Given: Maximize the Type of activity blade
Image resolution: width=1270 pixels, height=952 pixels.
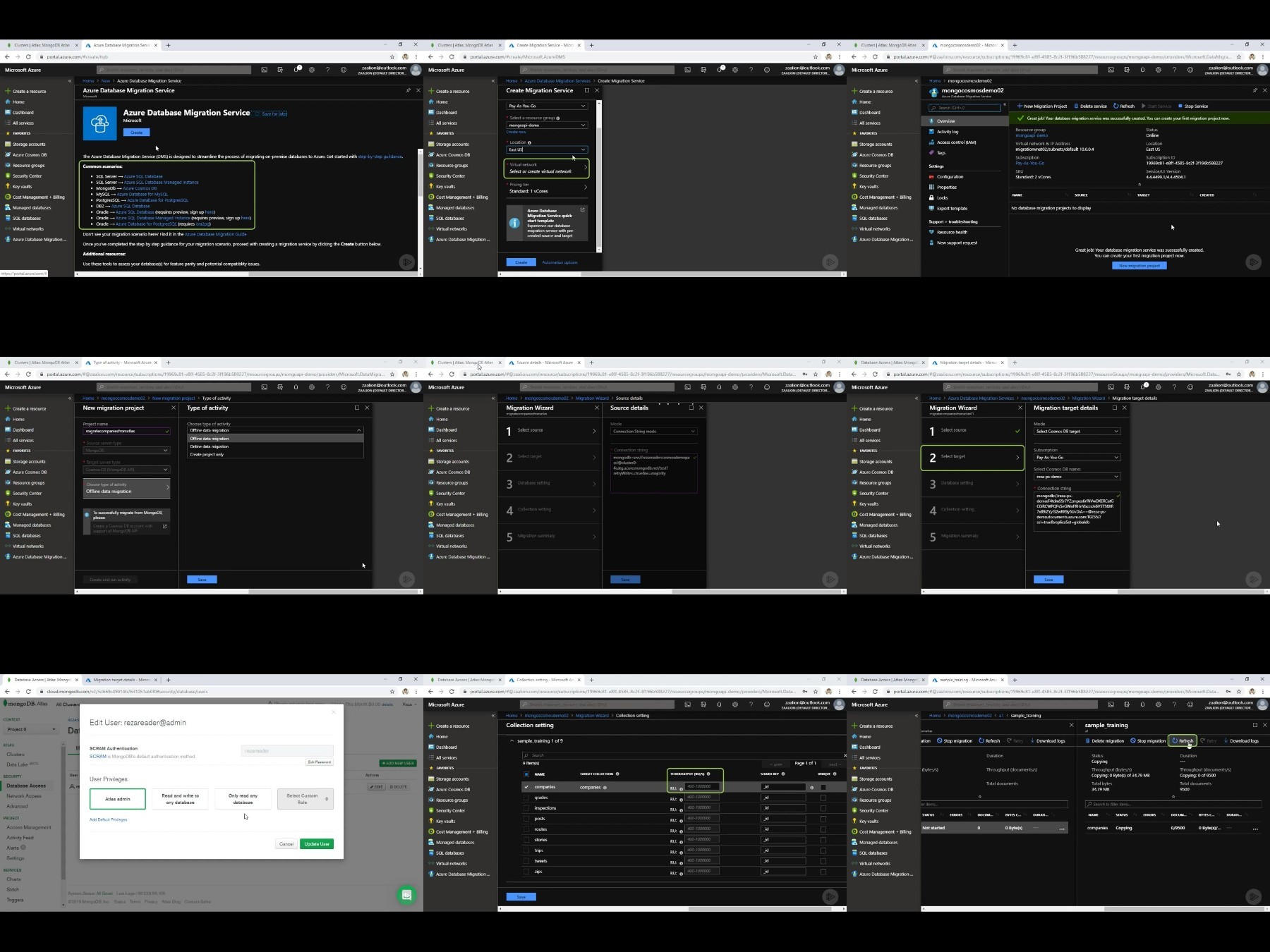Looking at the screenshot, I should click(356, 408).
